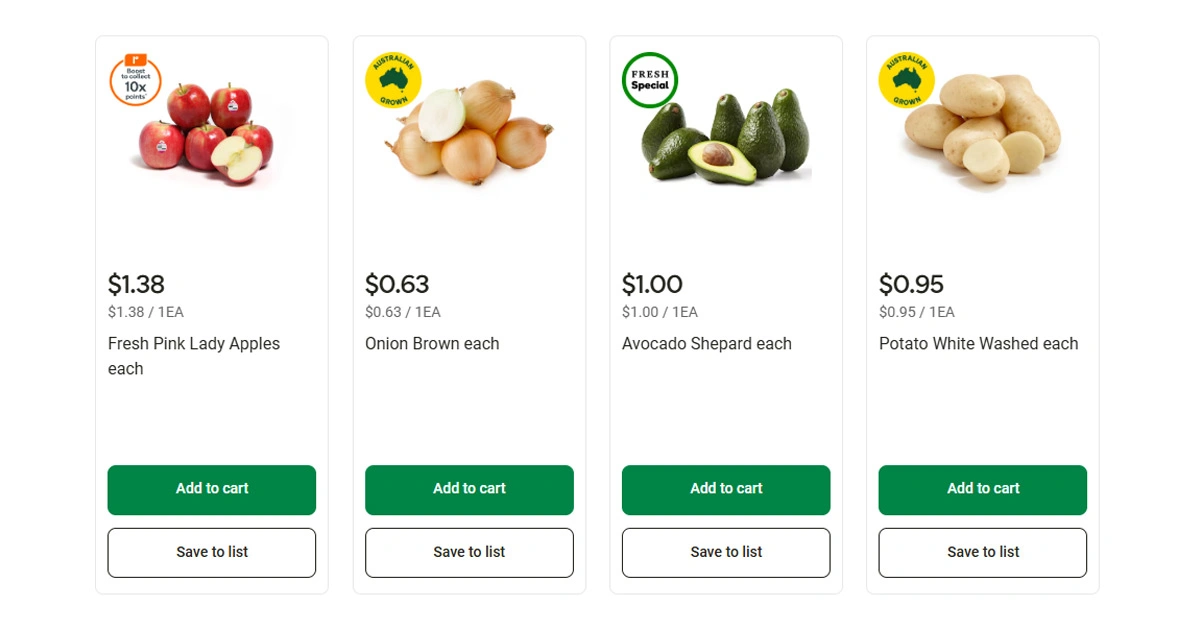Save Onion Brown to list
This screenshot has width=1202, height=634.
pyautogui.click(x=469, y=553)
